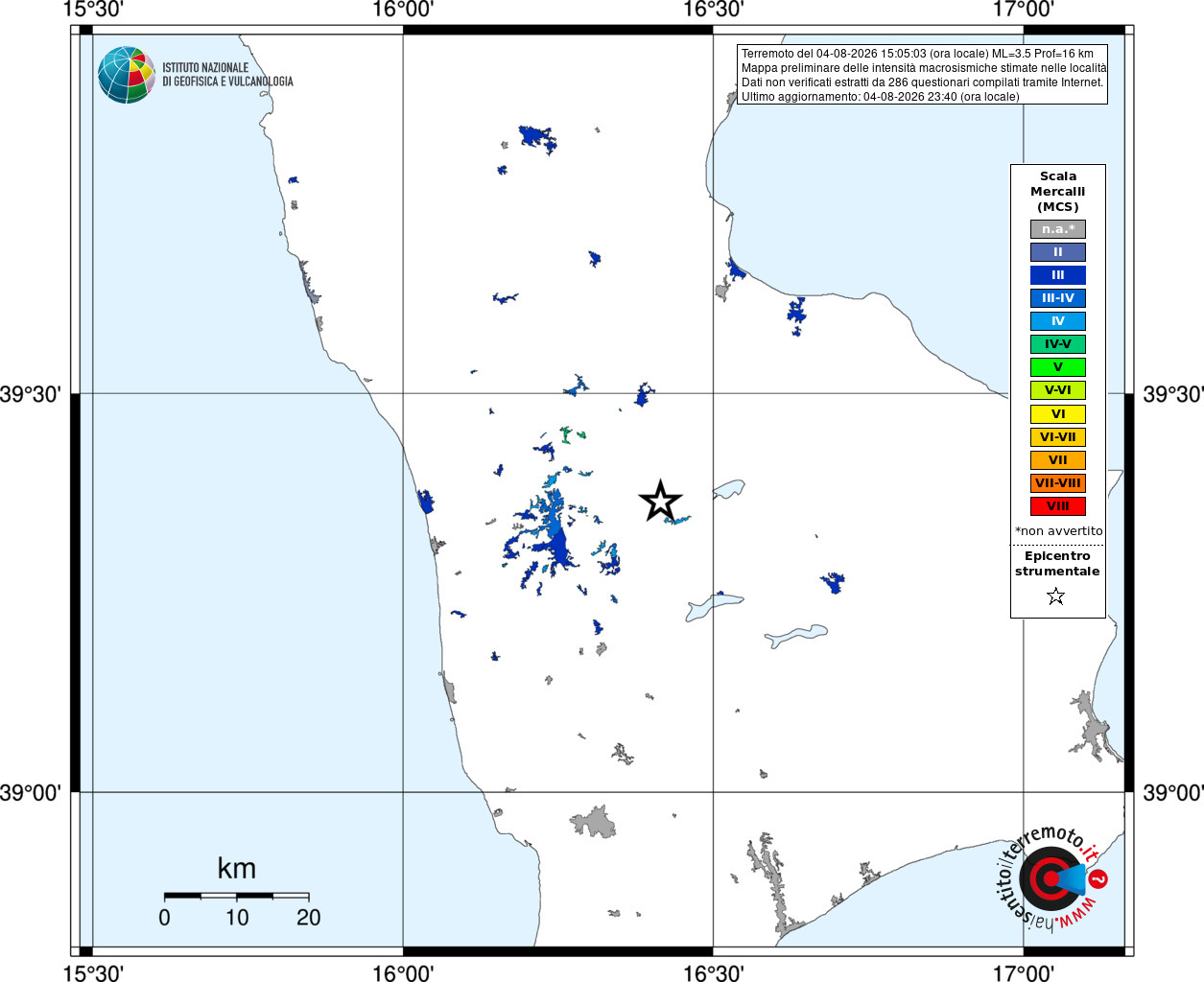Viewport: 1204px width, 982px height.
Task: Click the 'Terremoto del 04-08-2026' header line
Action: click(x=917, y=54)
